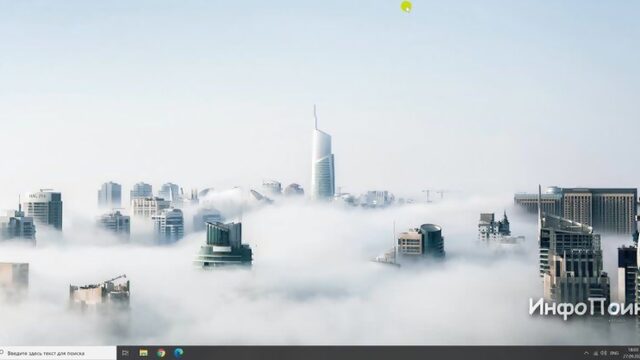Launch Google Chrome from the taskbar
Image resolution: width=640 pixels, height=360 pixels.
[x=161, y=353]
